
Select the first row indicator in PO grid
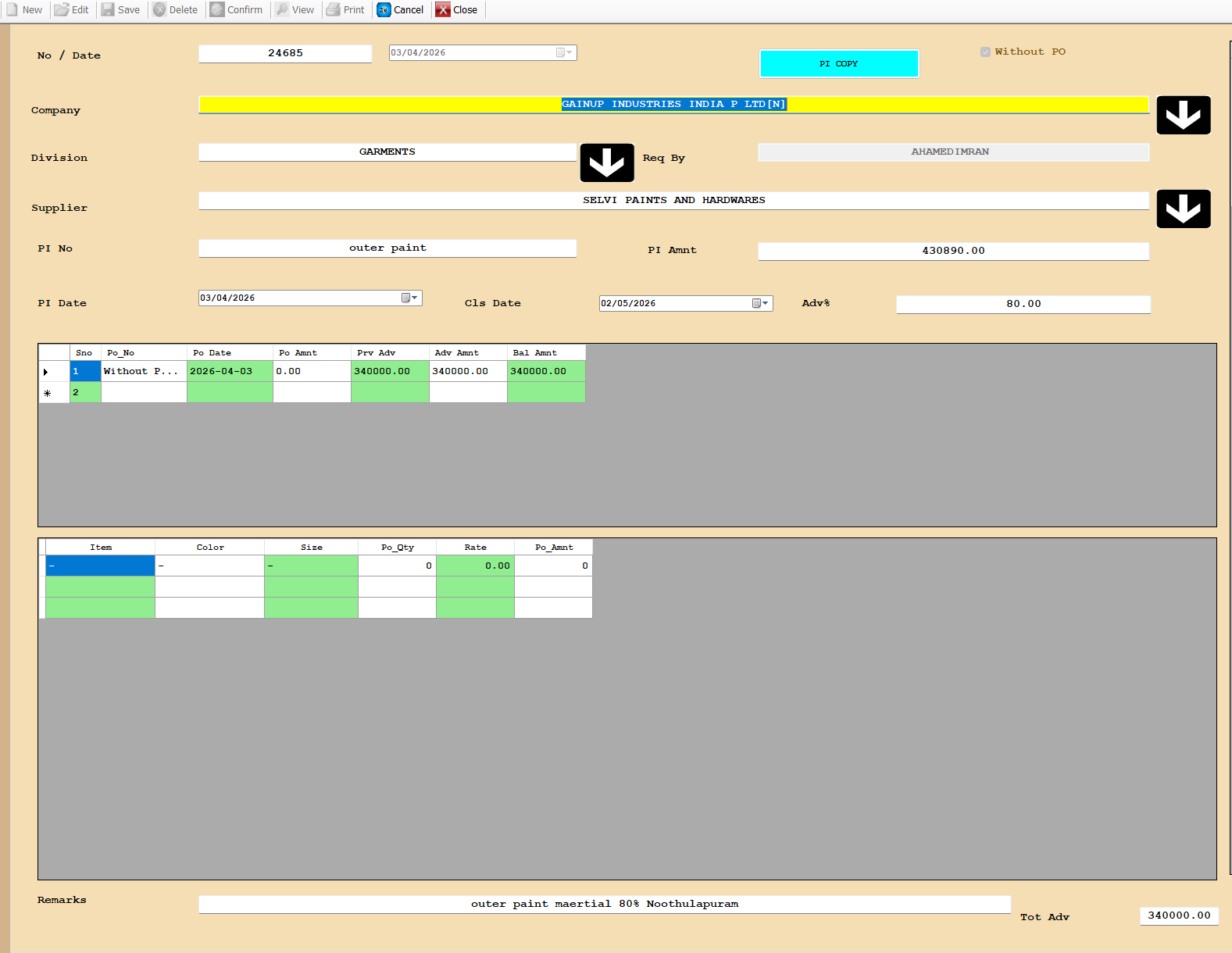click(x=46, y=372)
